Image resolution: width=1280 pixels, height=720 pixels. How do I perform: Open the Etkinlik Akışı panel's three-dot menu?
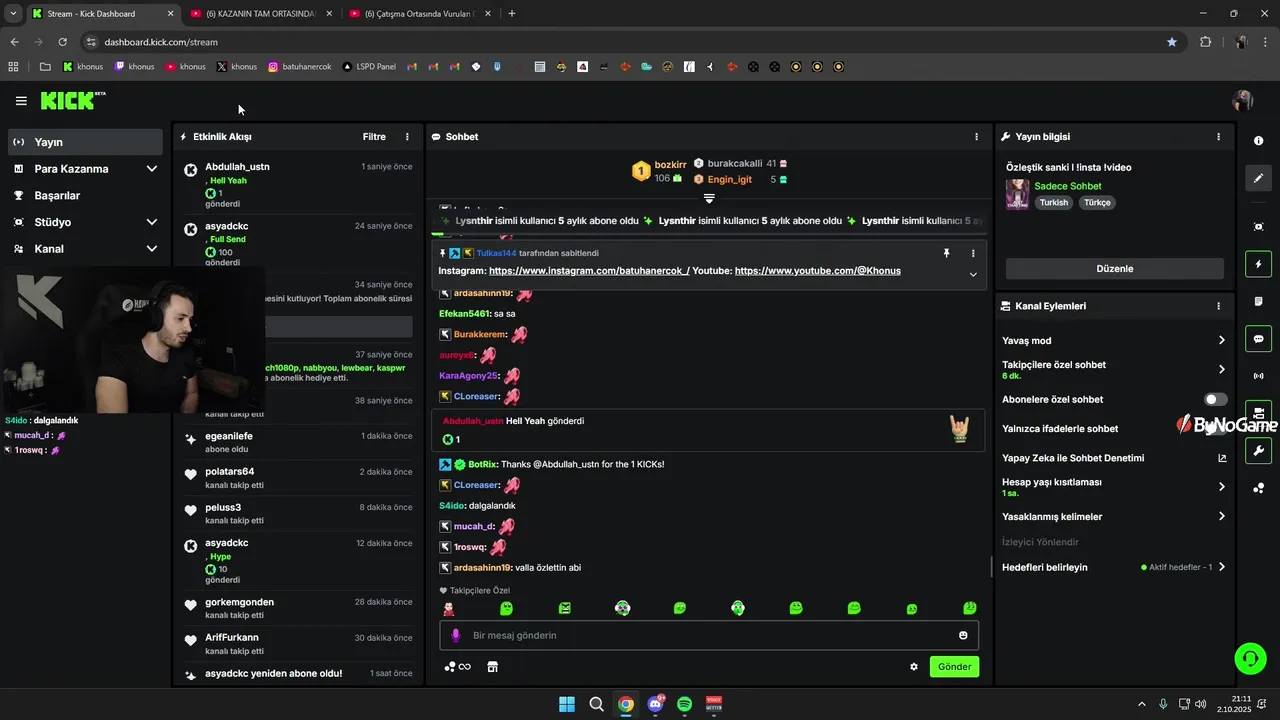point(407,137)
